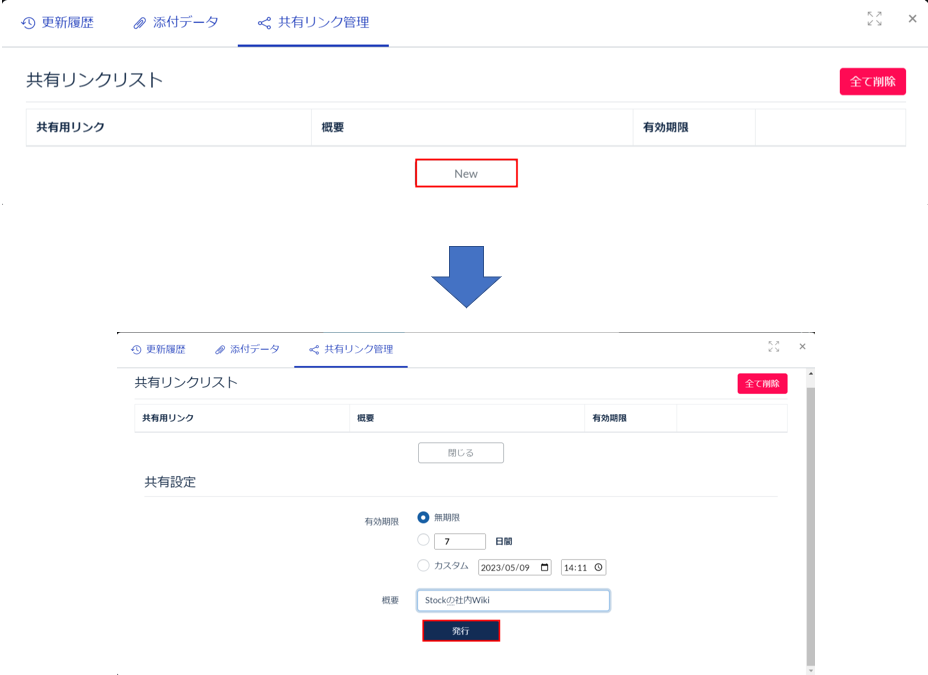
Task: Click the paperclip attachment icon in the upper panel
Action: [142, 23]
